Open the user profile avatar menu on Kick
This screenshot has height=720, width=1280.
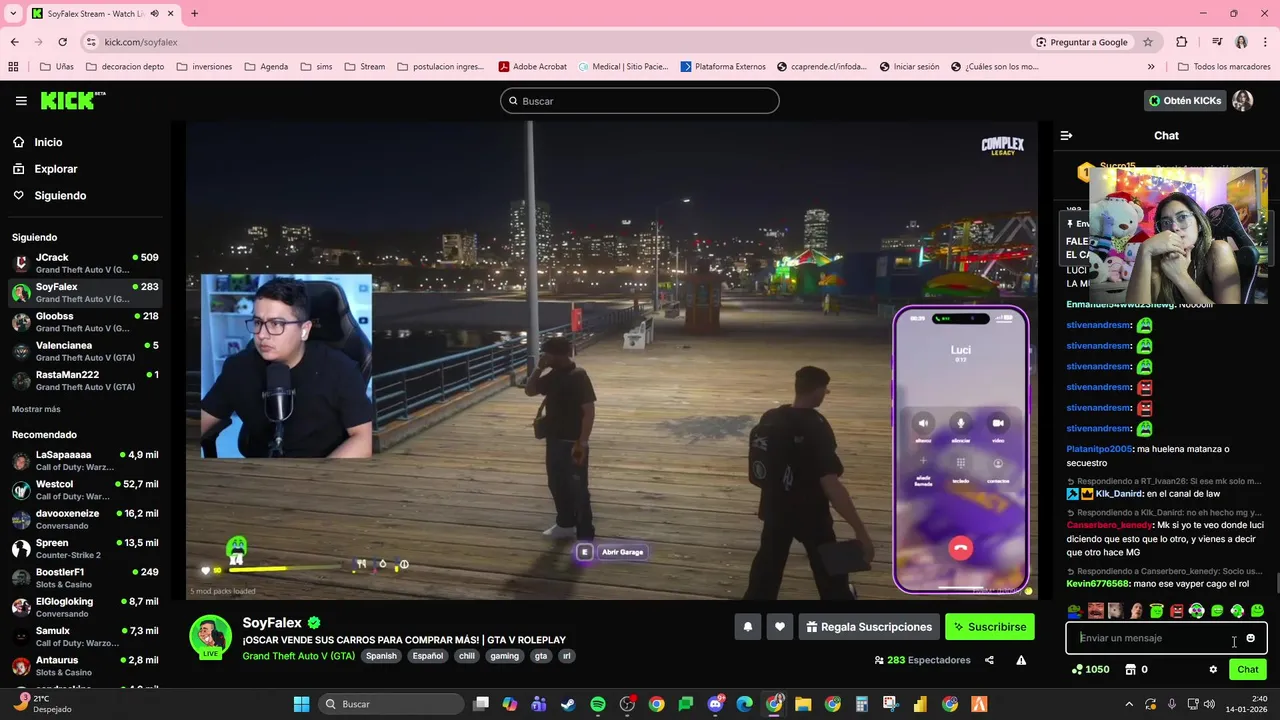(1242, 101)
